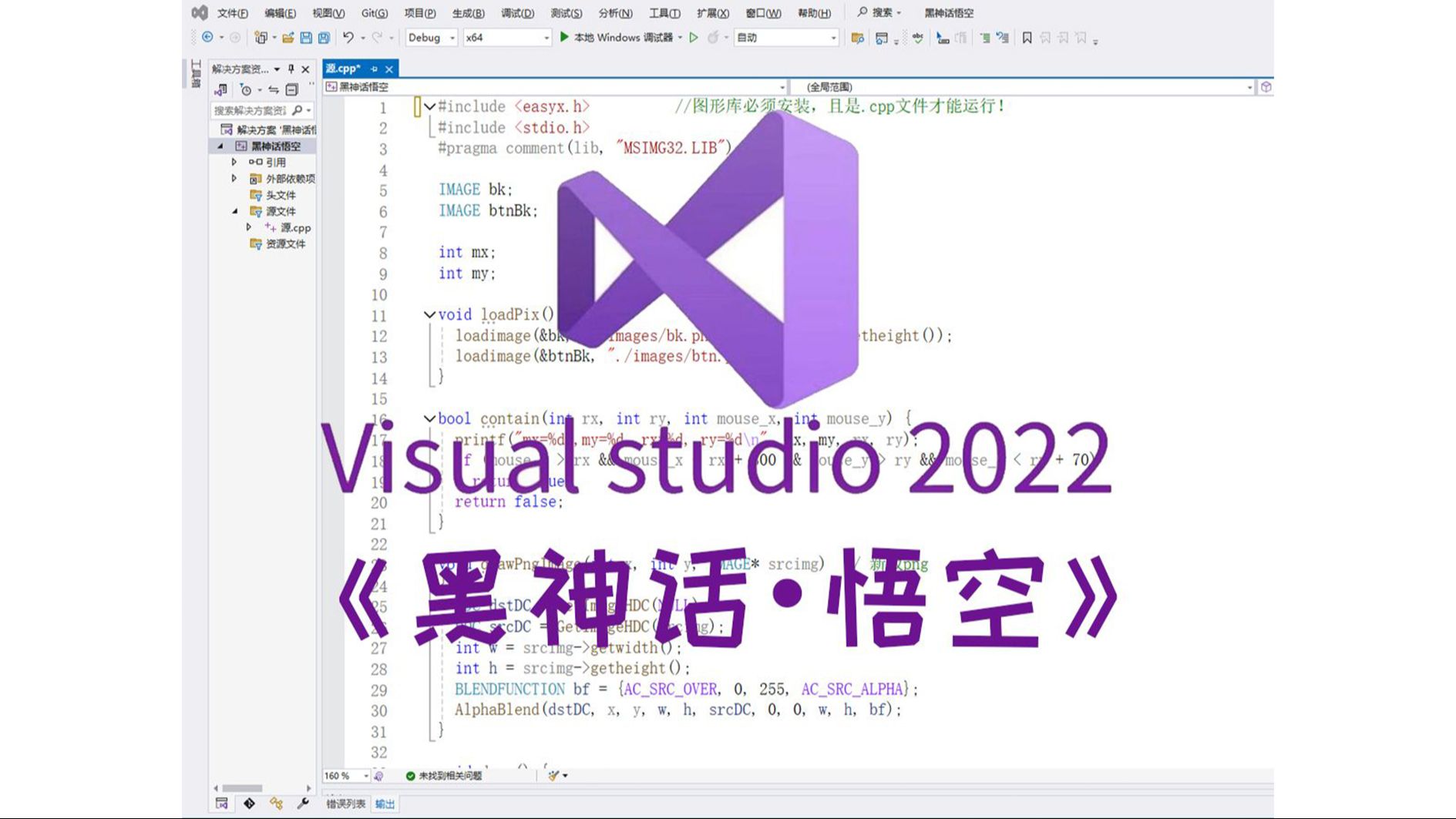Image resolution: width=1456 pixels, height=819 pixels.
Task: Close the 源.cpp tab
Action: [x=389, y=69]
